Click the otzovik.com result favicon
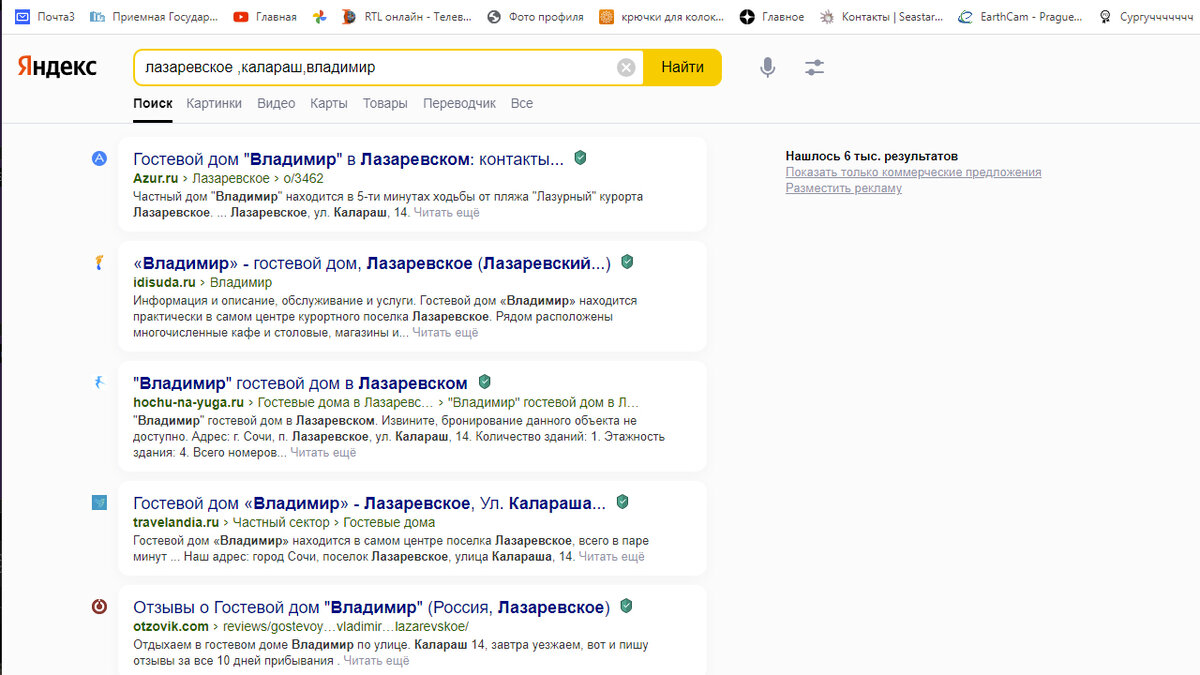Viewport: 1200px width, 675px height. point(99,606)
